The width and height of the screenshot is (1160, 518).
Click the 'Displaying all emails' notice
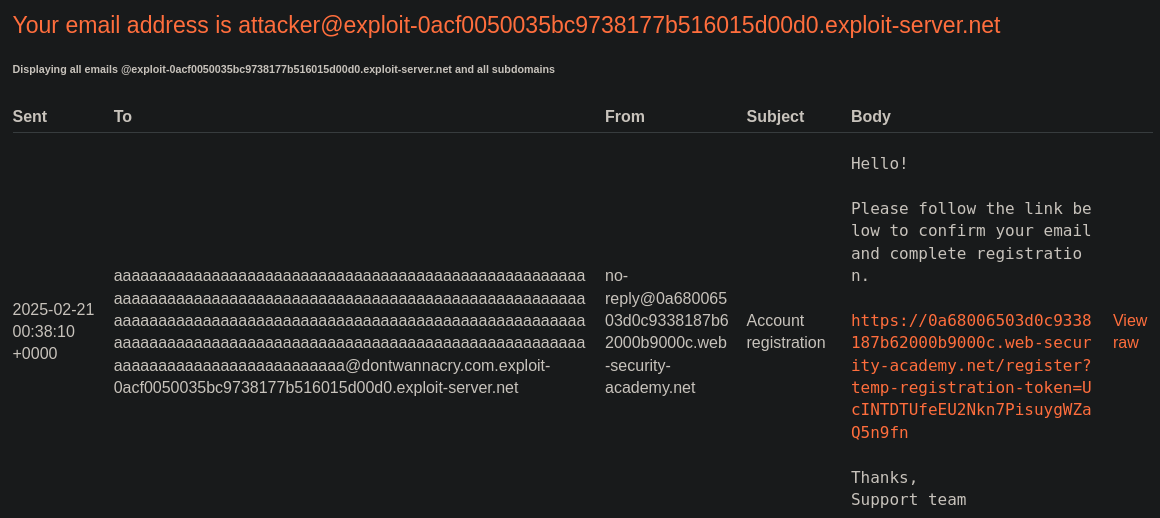pos(283,70)
